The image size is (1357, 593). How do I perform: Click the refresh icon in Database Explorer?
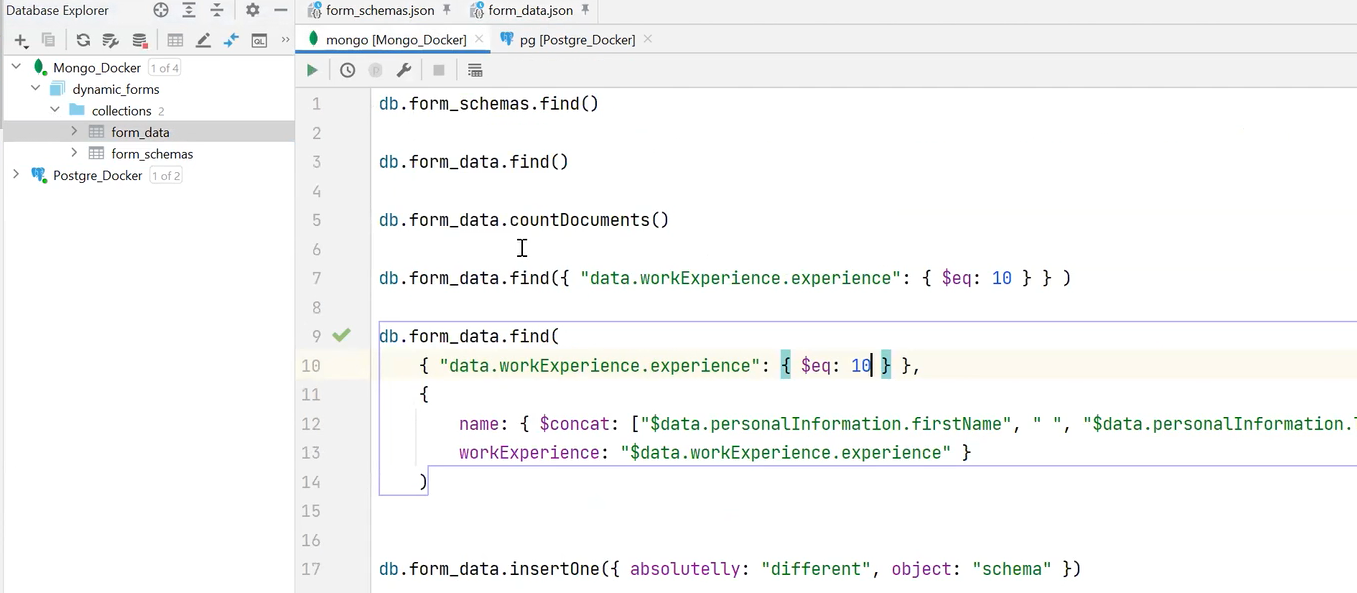pyautogui.click(x=83, y=40)
